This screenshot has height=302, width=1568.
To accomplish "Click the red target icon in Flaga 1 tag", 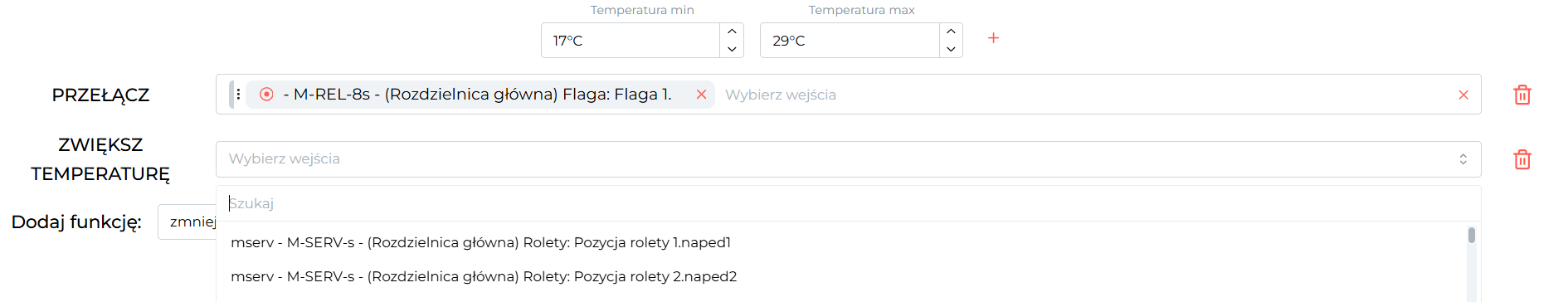I will pos(266,95).
